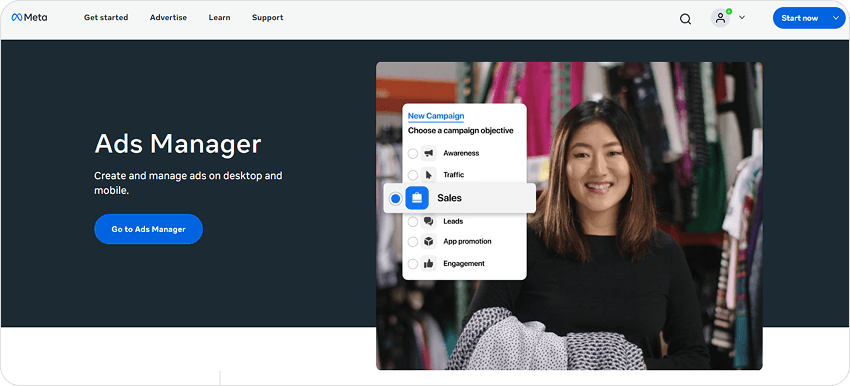Open the search magnifier icon
Image resolution: width=850 pixels, height=386 pixels.
[x=685, y=18]
